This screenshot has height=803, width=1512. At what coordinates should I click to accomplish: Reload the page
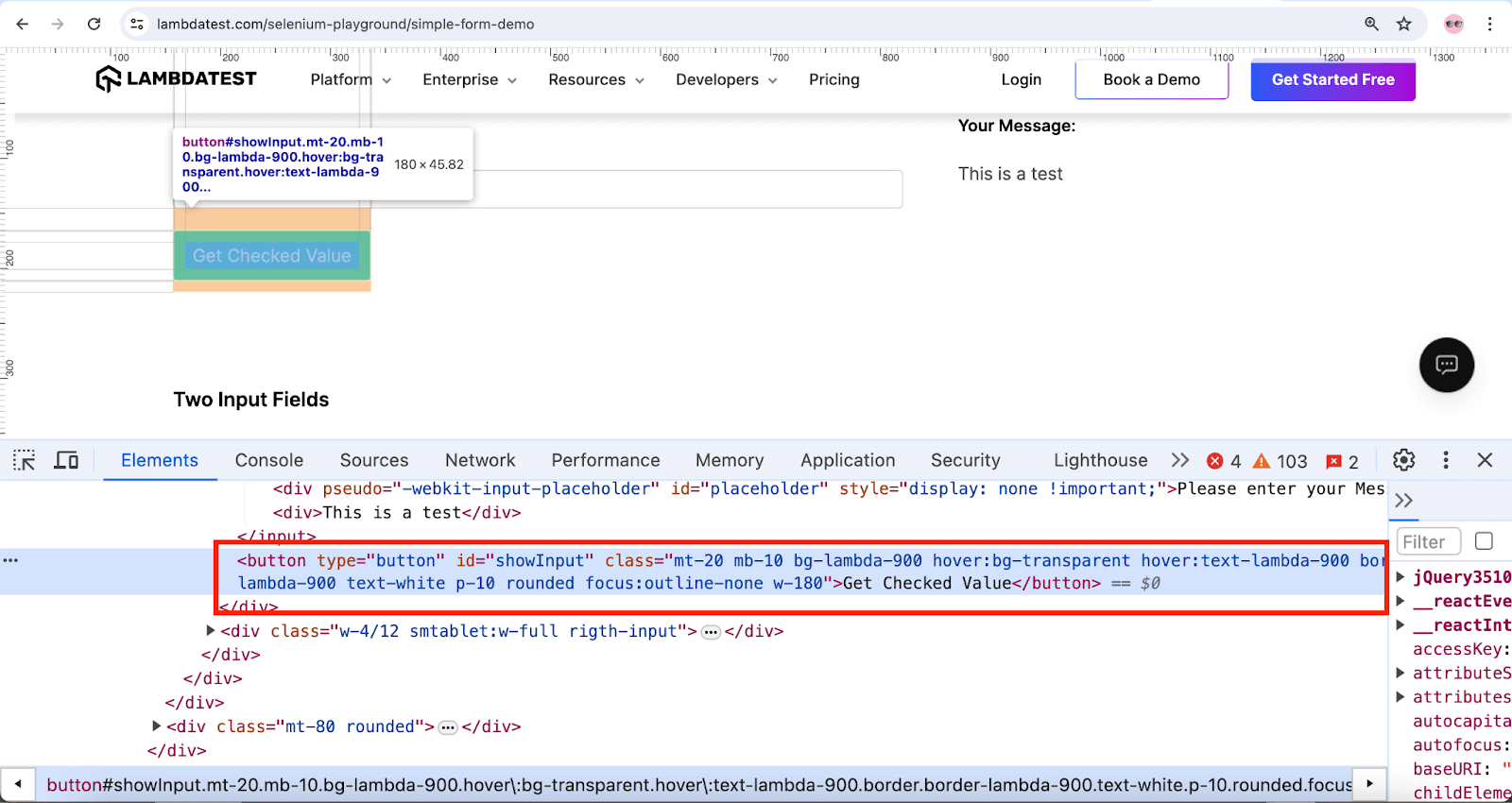pyautogui.click(x=94, y=24)
